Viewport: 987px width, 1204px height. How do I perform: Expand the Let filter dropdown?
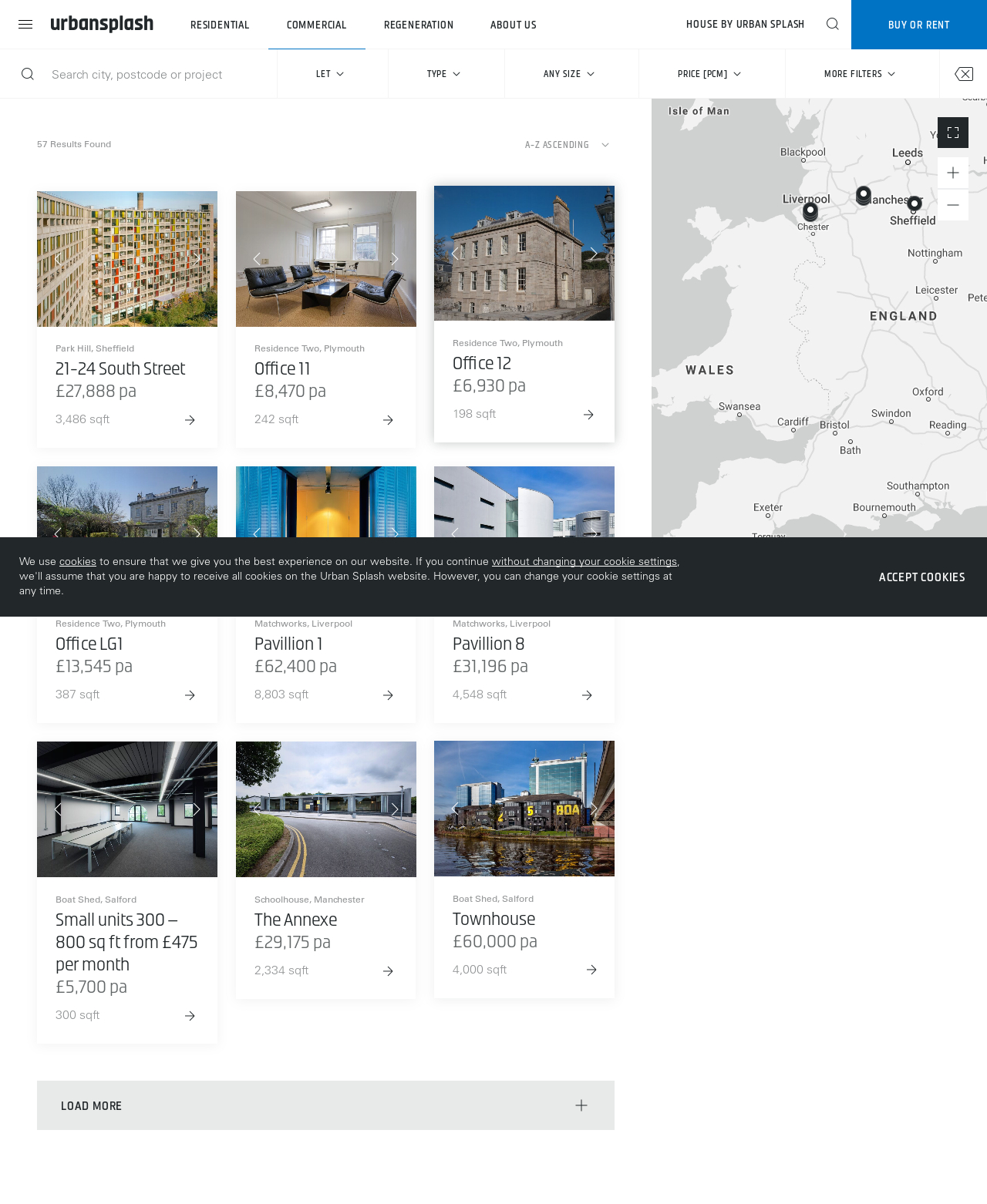(x=330, y=74)
